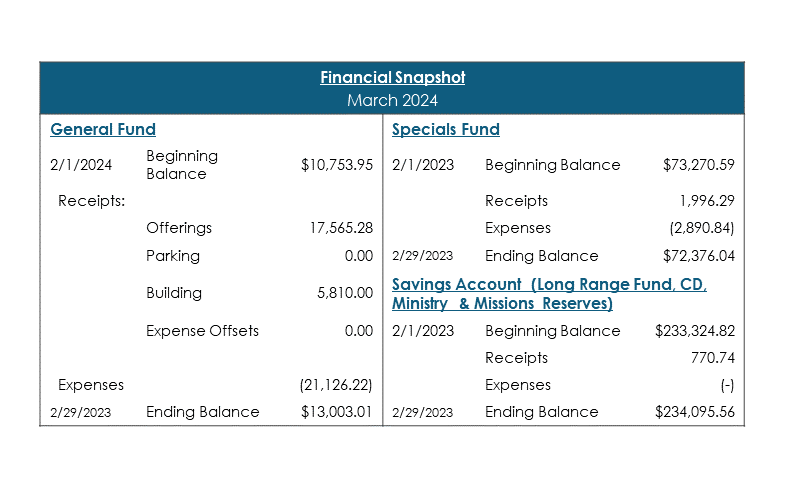
Task: Click the Savings Account heading link
Action: 549,294
